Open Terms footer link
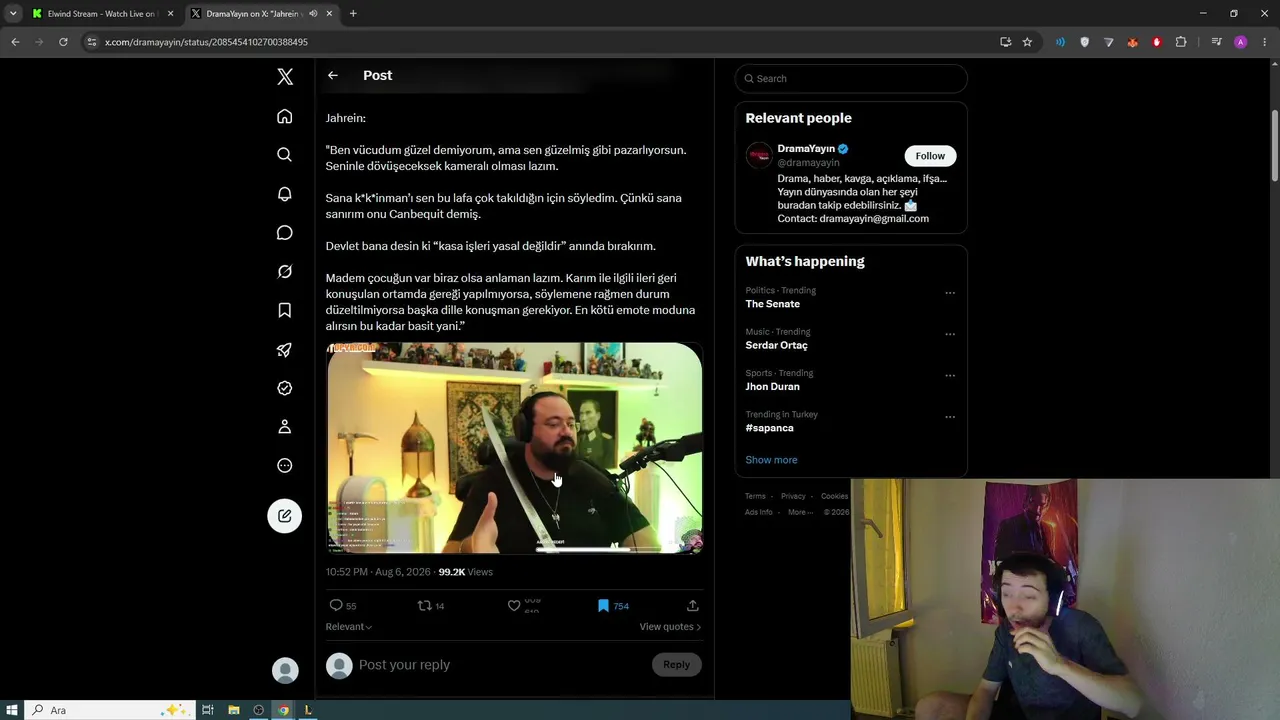Viewport: 1280px width, 720px height. pos(755,496)
